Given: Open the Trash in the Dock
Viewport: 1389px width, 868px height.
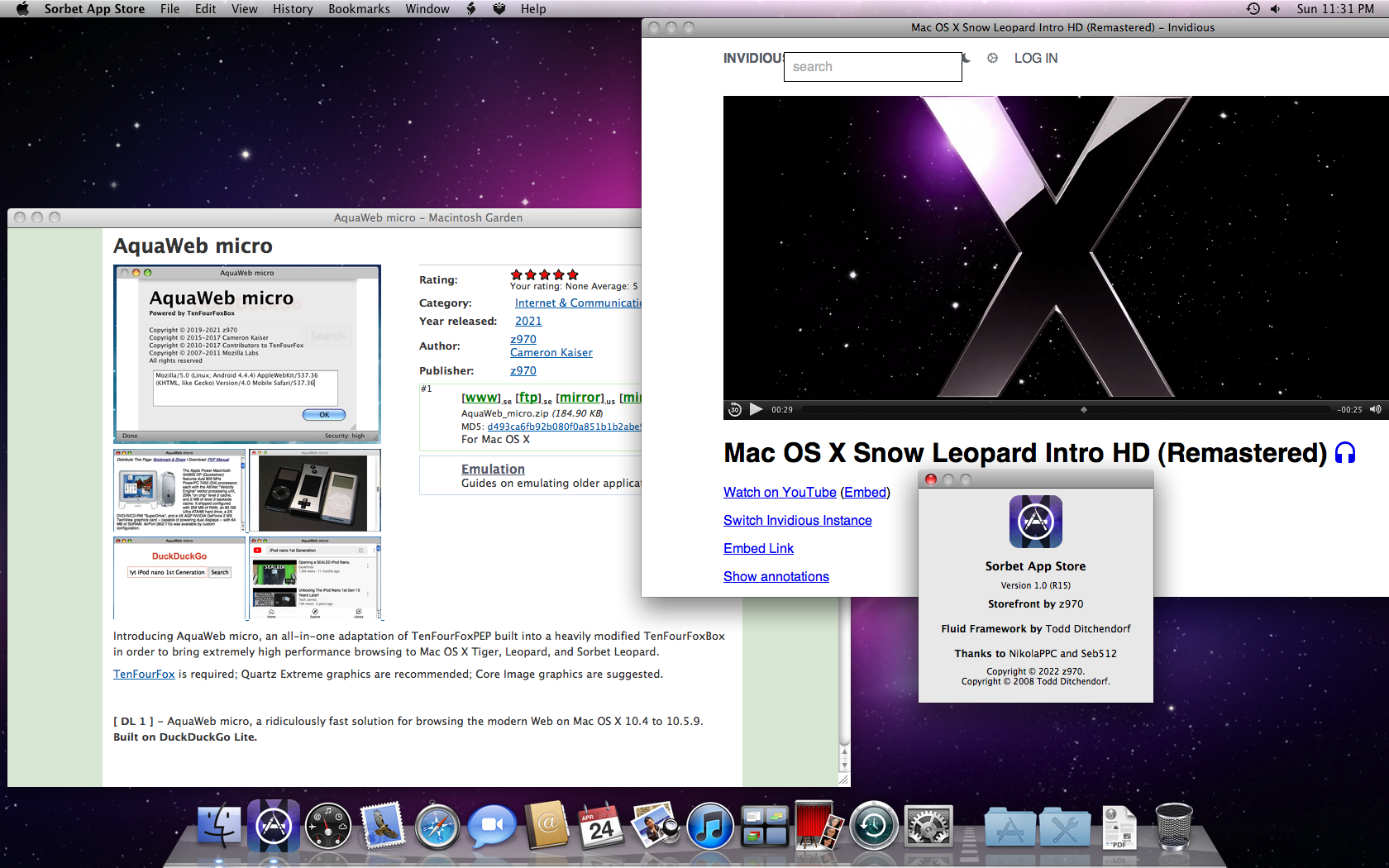Looking at the screenshot, I should tap(1174, 827).
